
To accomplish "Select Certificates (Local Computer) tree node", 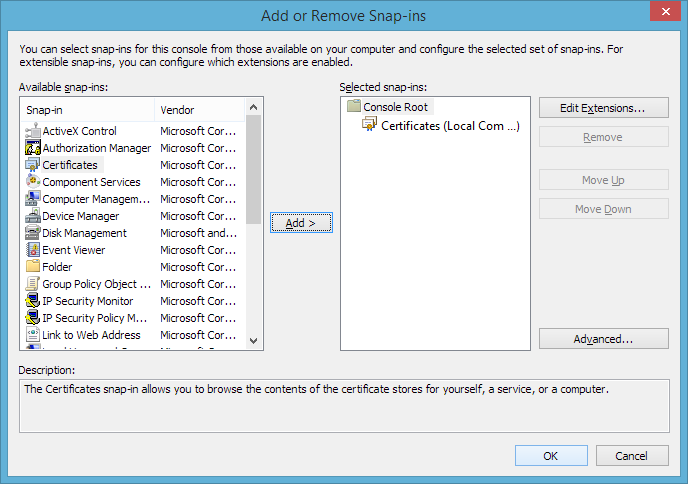I will coord(450,126).
